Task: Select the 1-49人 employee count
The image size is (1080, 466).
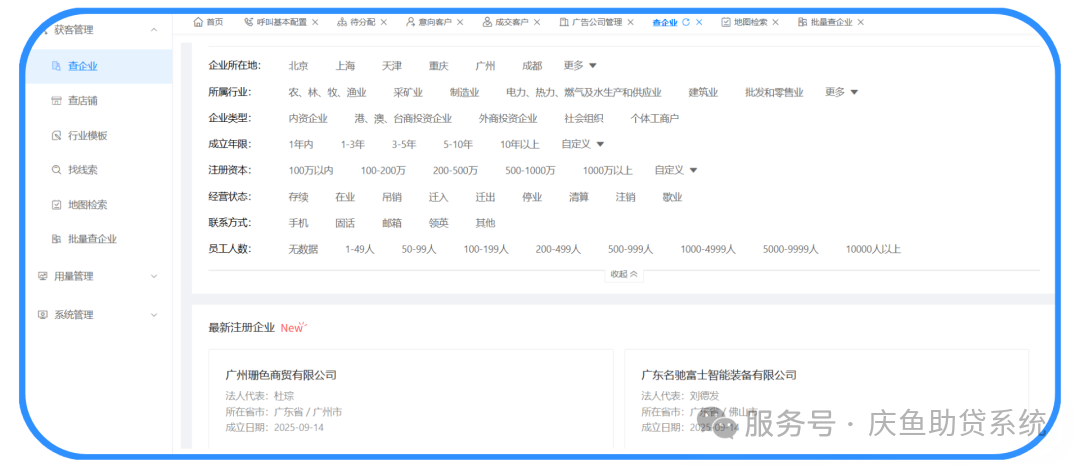Action: [360, 249]
